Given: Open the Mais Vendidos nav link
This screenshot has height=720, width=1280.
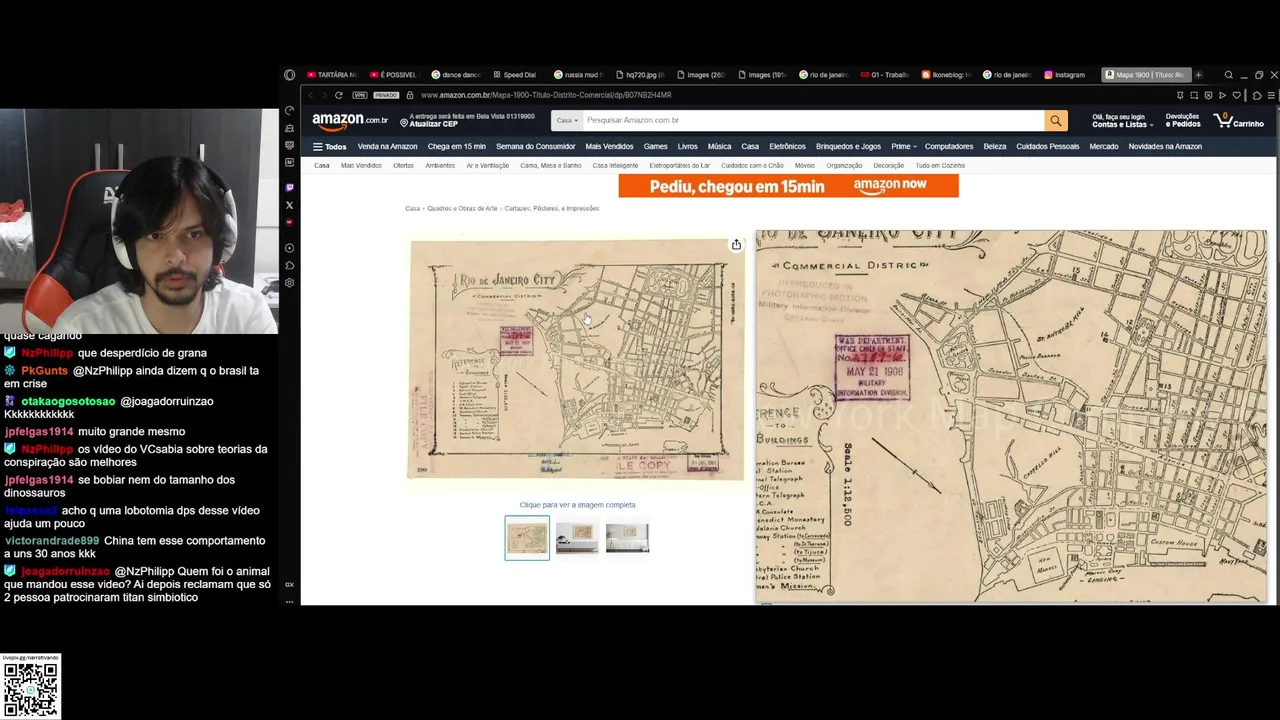Looking at the screenshot, I should [x=609, y=147].
